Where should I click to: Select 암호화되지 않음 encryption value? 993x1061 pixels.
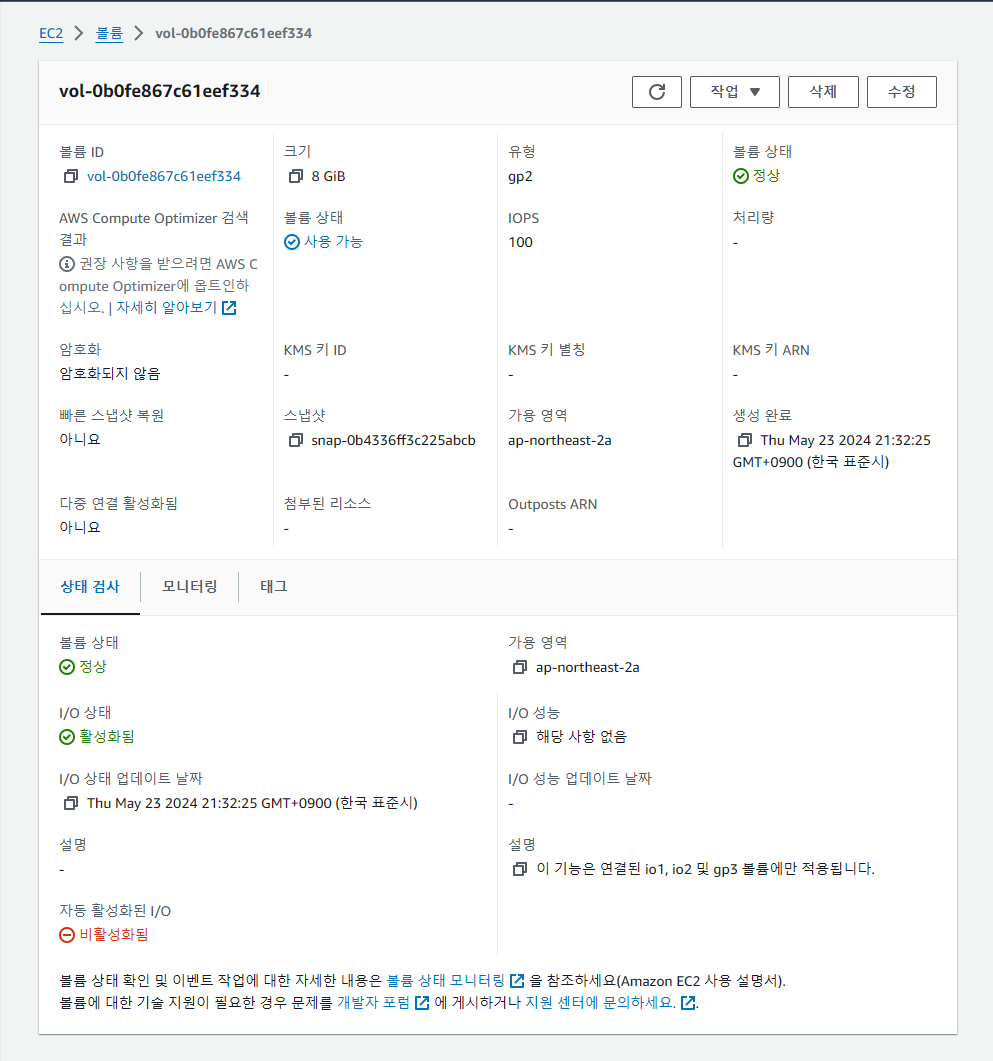(x=110, y=374)
